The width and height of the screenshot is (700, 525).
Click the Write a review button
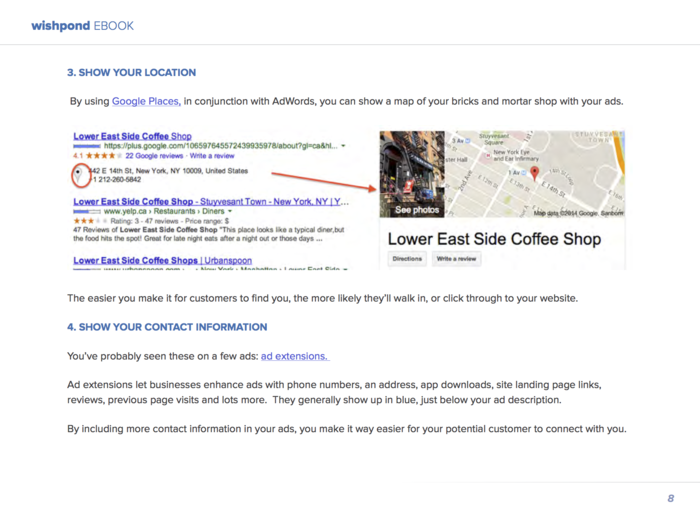point(456,259)
